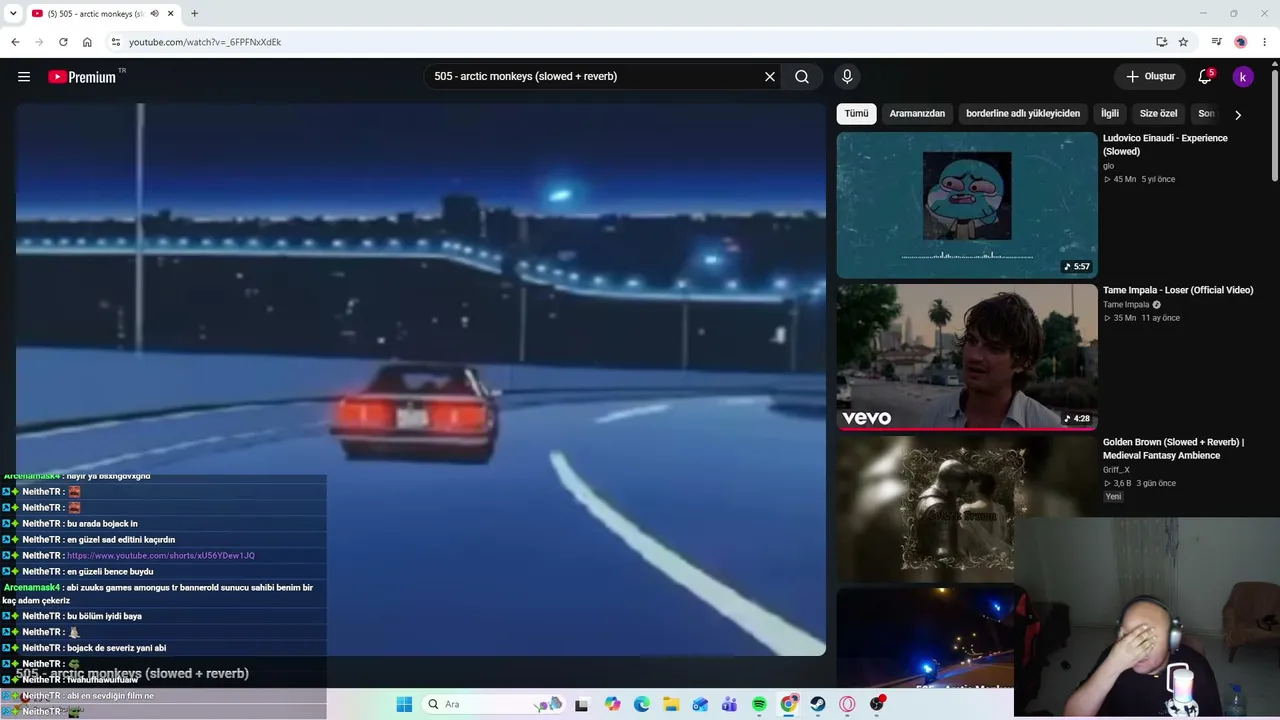Image resolution: width=1280 pixels, height=720 pixels.
Task: Open Microsoft Teams from the taskbar
Action: [x=729, y=704]
